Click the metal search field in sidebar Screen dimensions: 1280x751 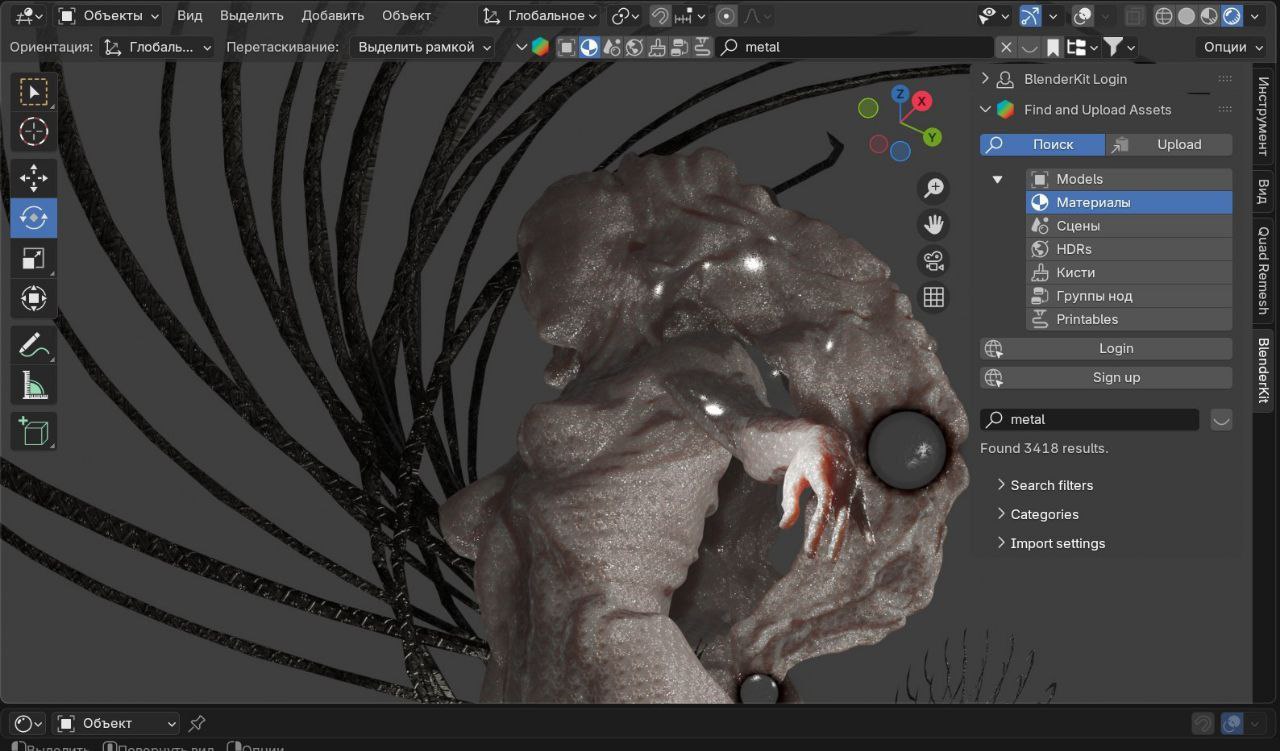pos(1095,419)
